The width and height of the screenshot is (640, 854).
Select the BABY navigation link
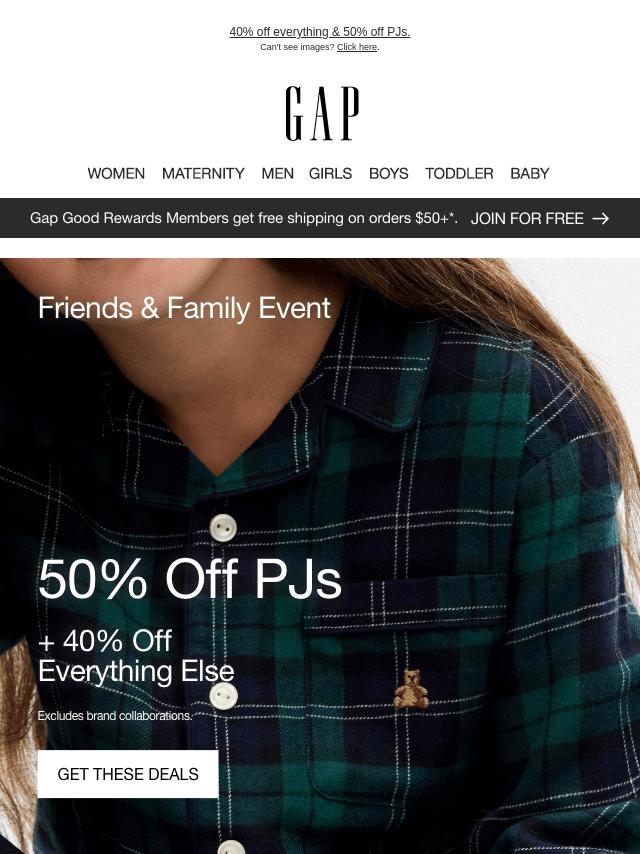coord(529,173)
